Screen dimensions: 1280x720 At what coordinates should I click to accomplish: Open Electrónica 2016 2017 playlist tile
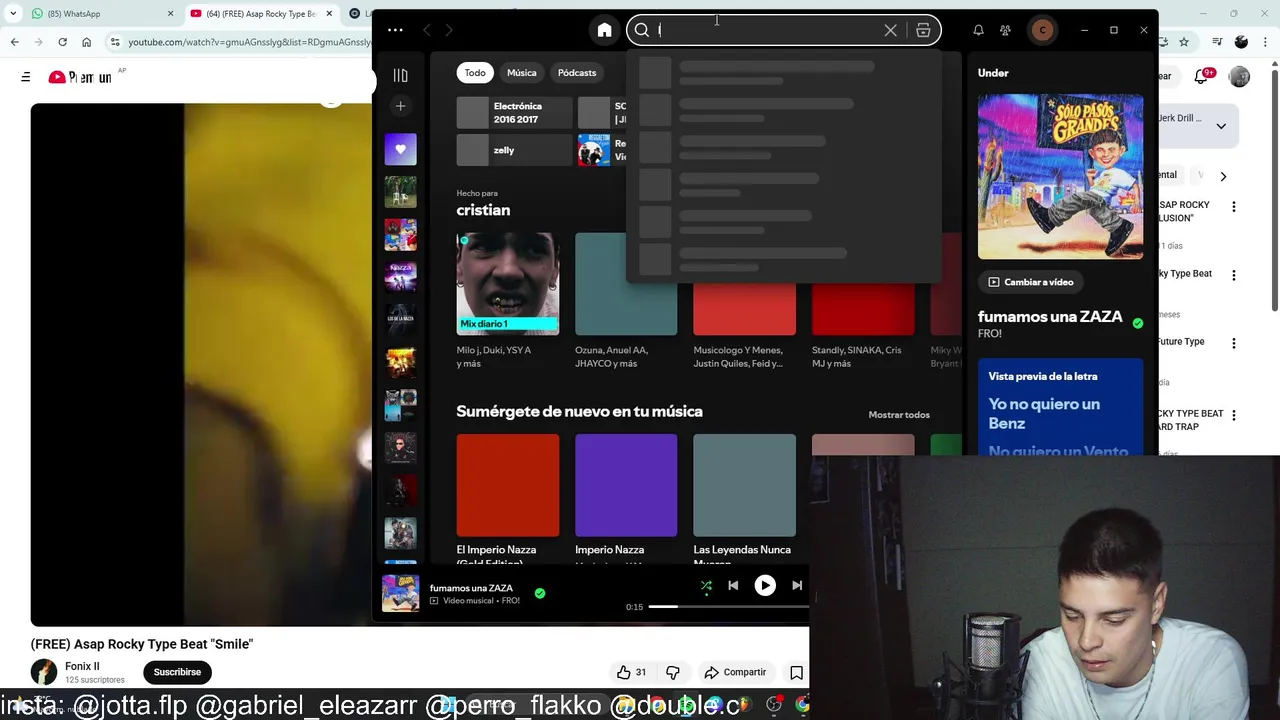(513, 112)
